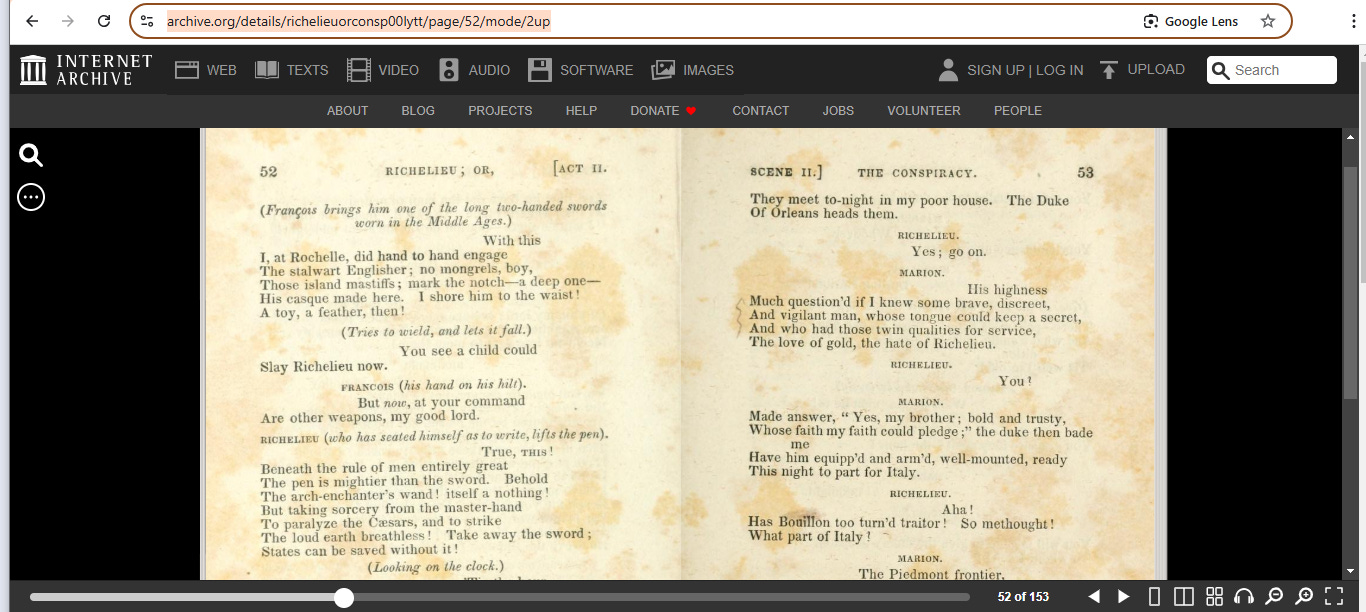Screen dimensions: 1366x612
Task: Zoom in on the book
Action: pos(1304,597)
